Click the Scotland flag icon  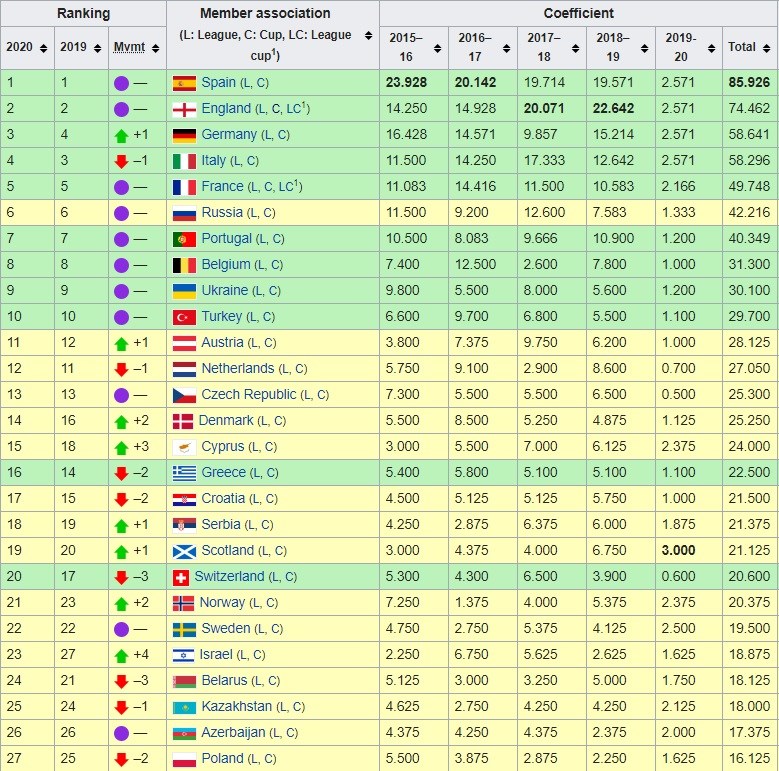(x=184, y=551)
